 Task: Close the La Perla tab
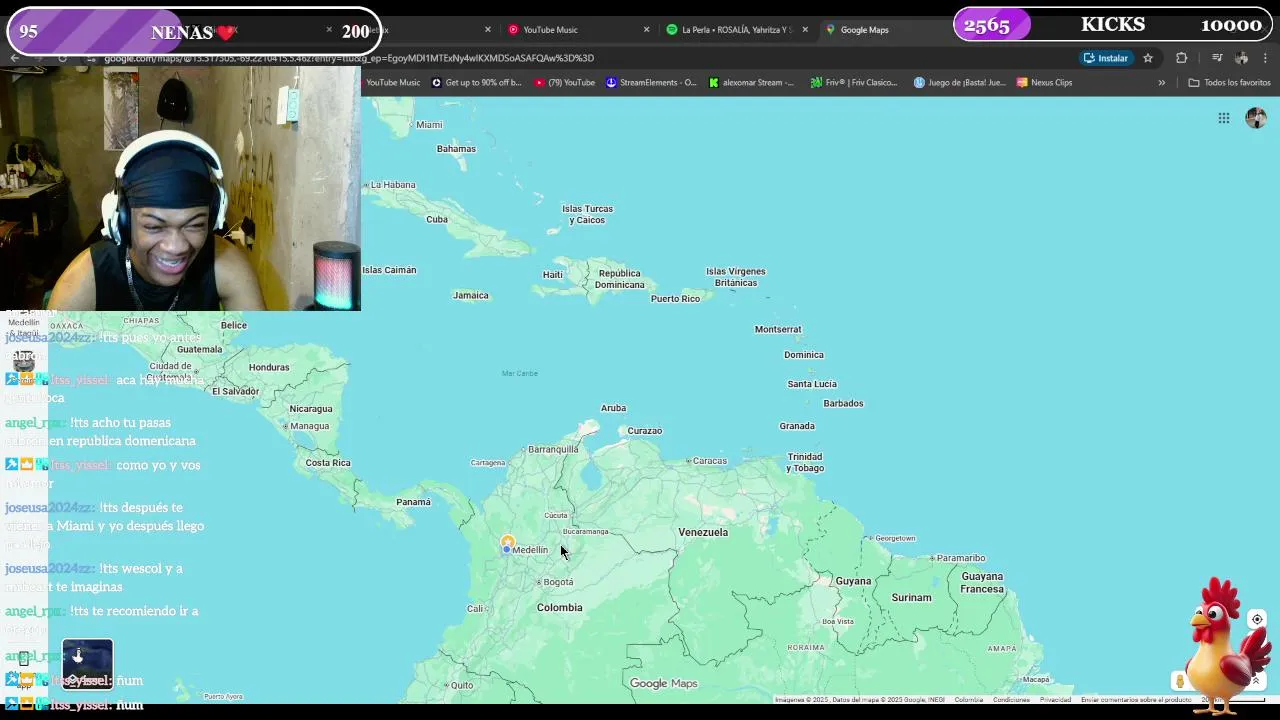click(x=805, y=30)
